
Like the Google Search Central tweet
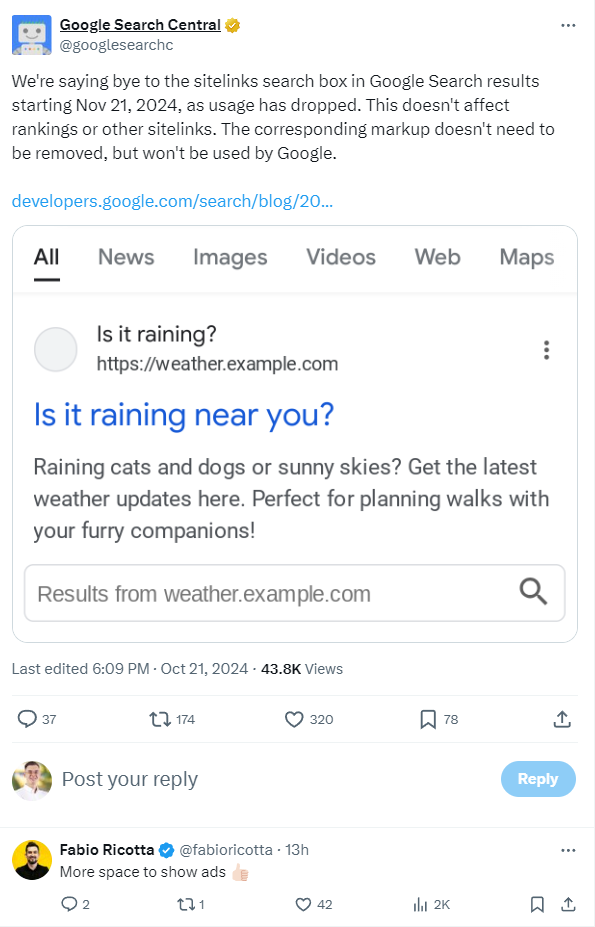click(294, 719)
